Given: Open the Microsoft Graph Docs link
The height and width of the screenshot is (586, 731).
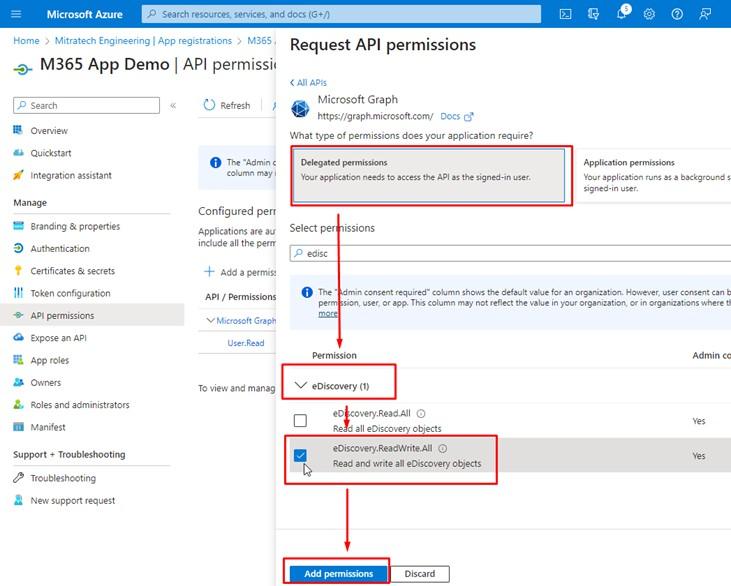Looking at the screenshot, I should (x=456, y=116).
